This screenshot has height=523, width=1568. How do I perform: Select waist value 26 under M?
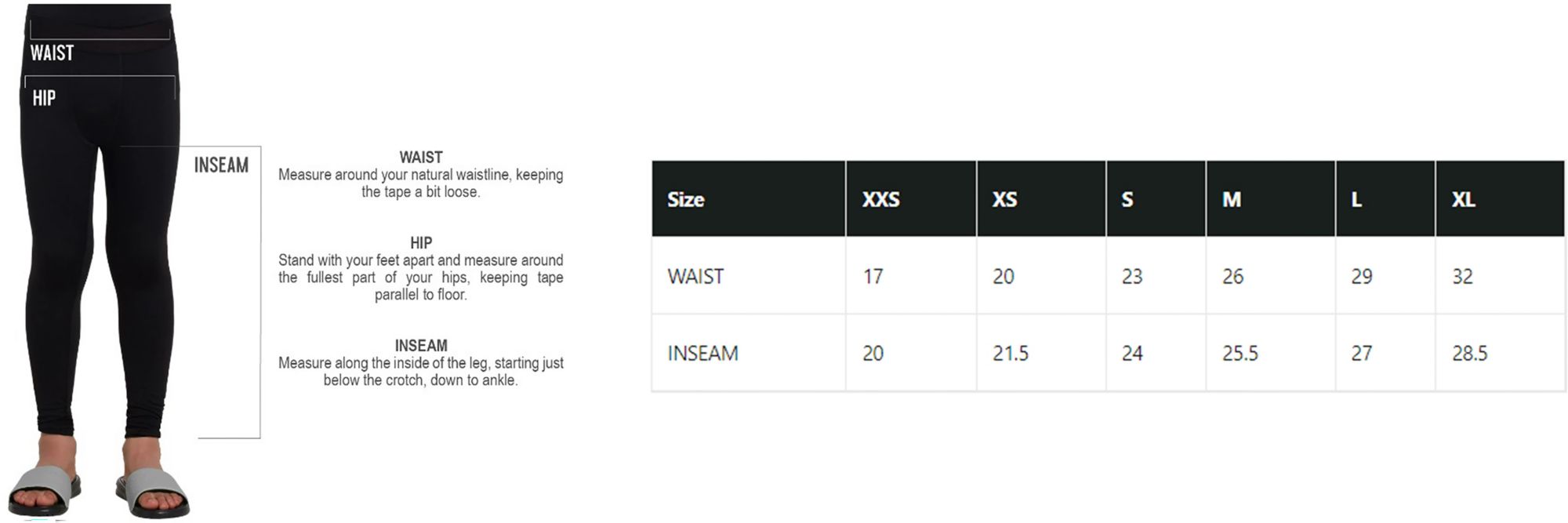click(1232, 276)
